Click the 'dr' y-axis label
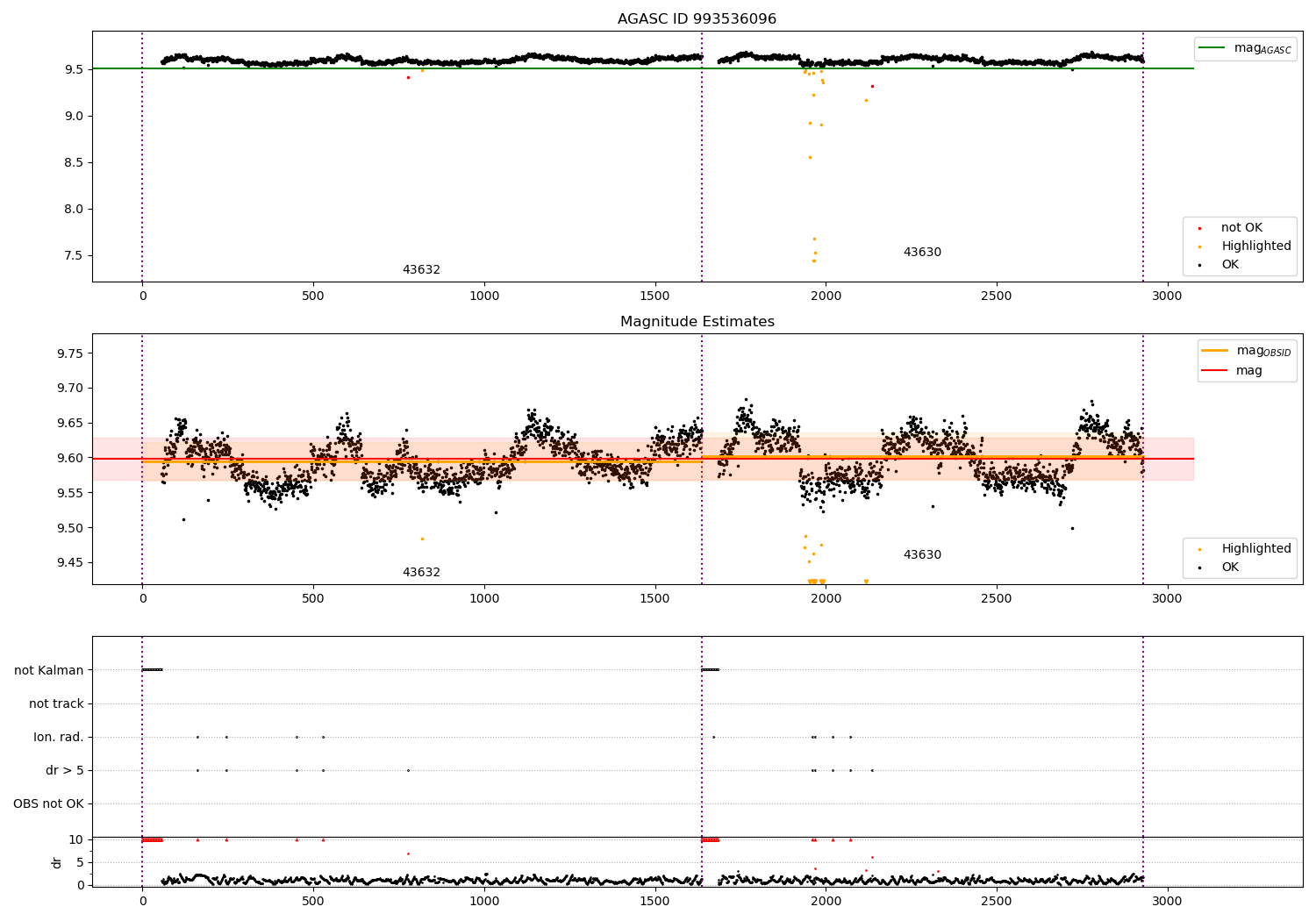 57,863
